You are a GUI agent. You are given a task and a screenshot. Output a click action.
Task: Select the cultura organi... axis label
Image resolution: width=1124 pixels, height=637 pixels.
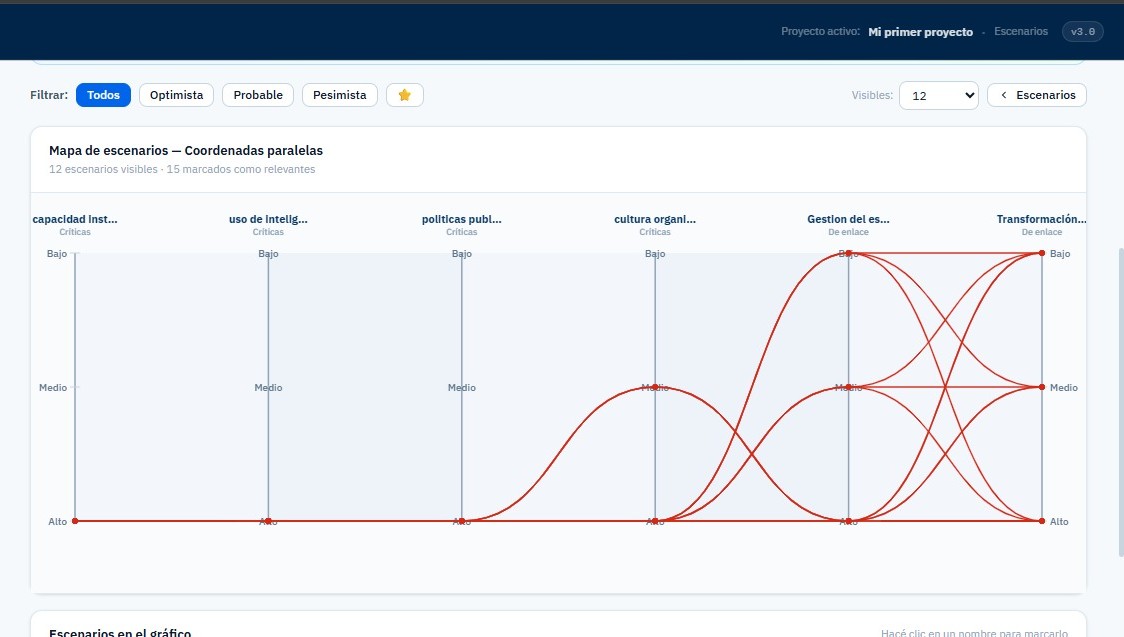tap(655, 219)
